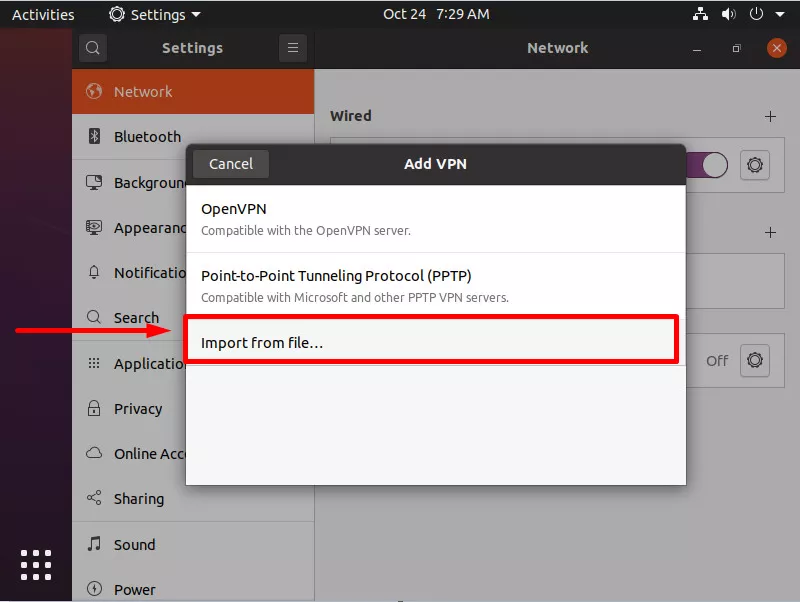Click the Sharing icon in sidebar
The height and width of the screenshot is (602, 800).
click(94, 498)
